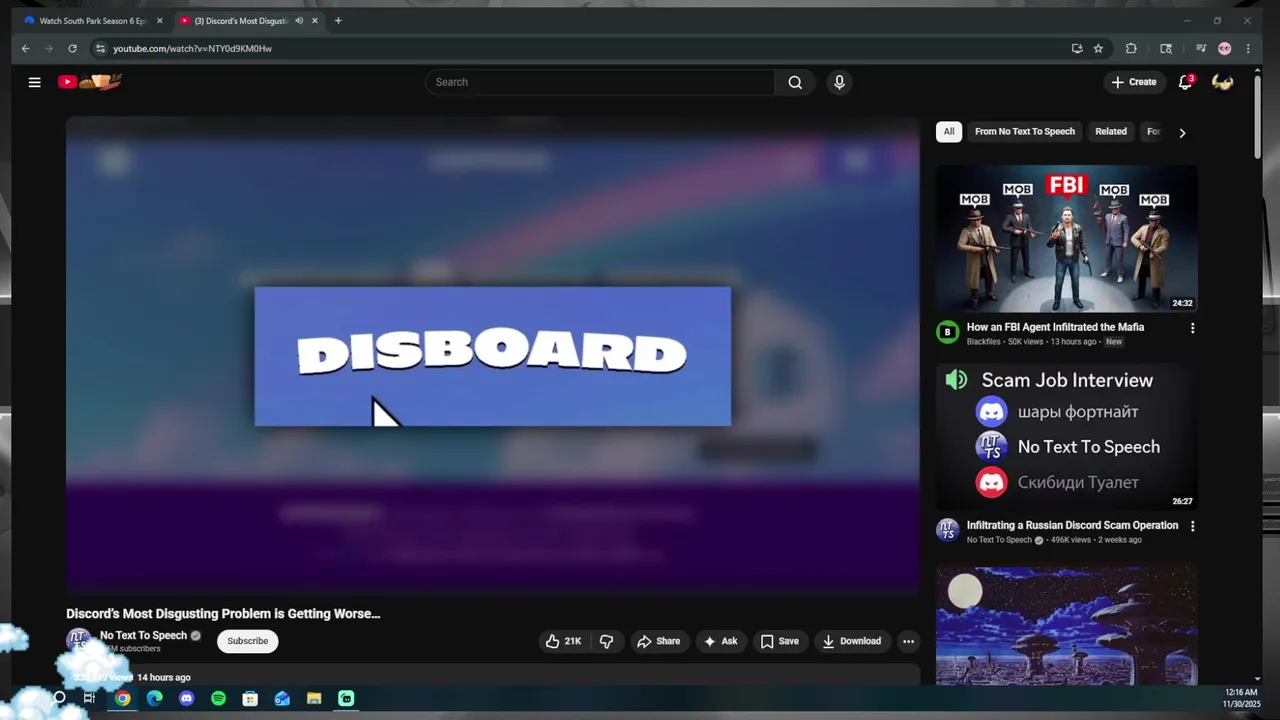Open Blackfiles channel avatar
This screenshot has height=720, width=1280.
click(x=947, y=332)
